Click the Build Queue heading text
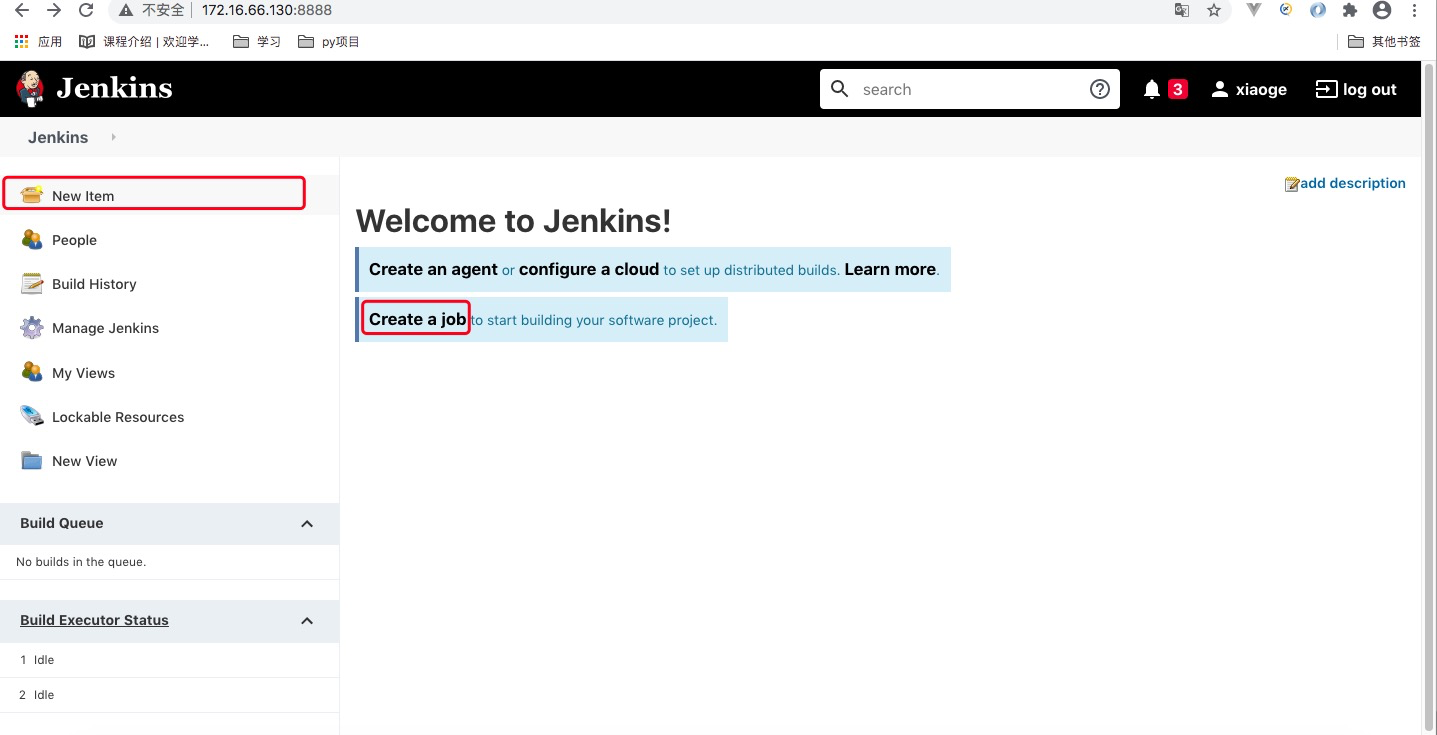The height and width of the screenshot is (735, 1437). [x=61, y=523]
